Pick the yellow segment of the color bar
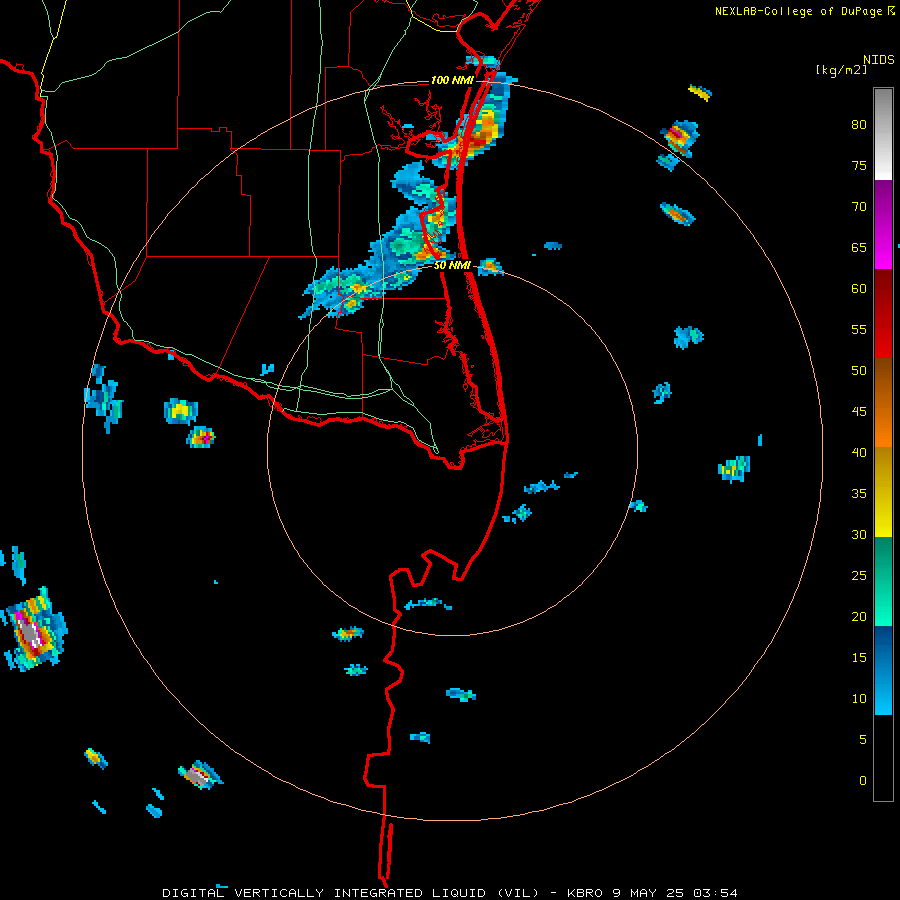 [883, 492]
